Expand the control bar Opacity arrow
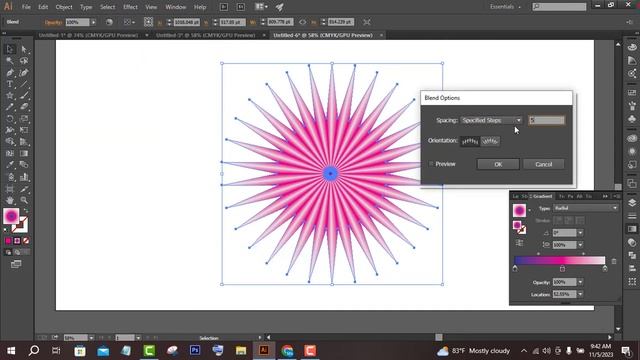Screen dimensions: 640x360 93,22
